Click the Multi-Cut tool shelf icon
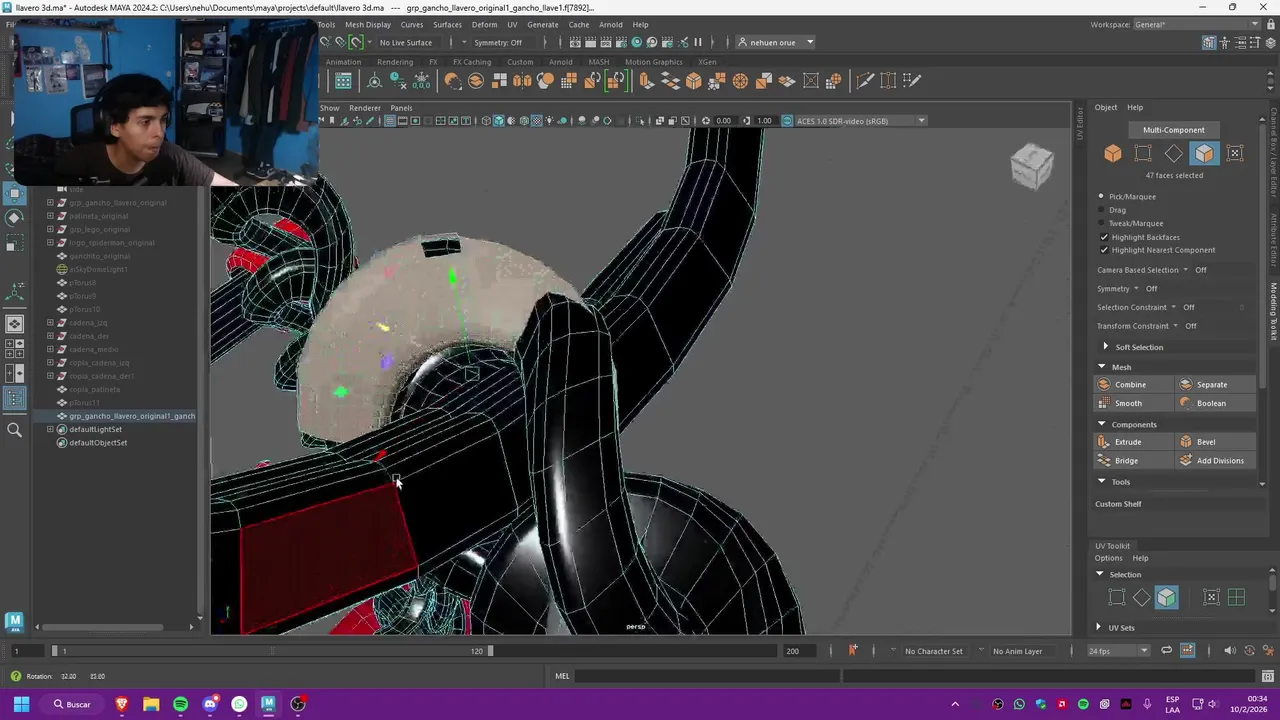Viewport: 1280px width, 720px height. pyautogui.click(x=865, y=81)
